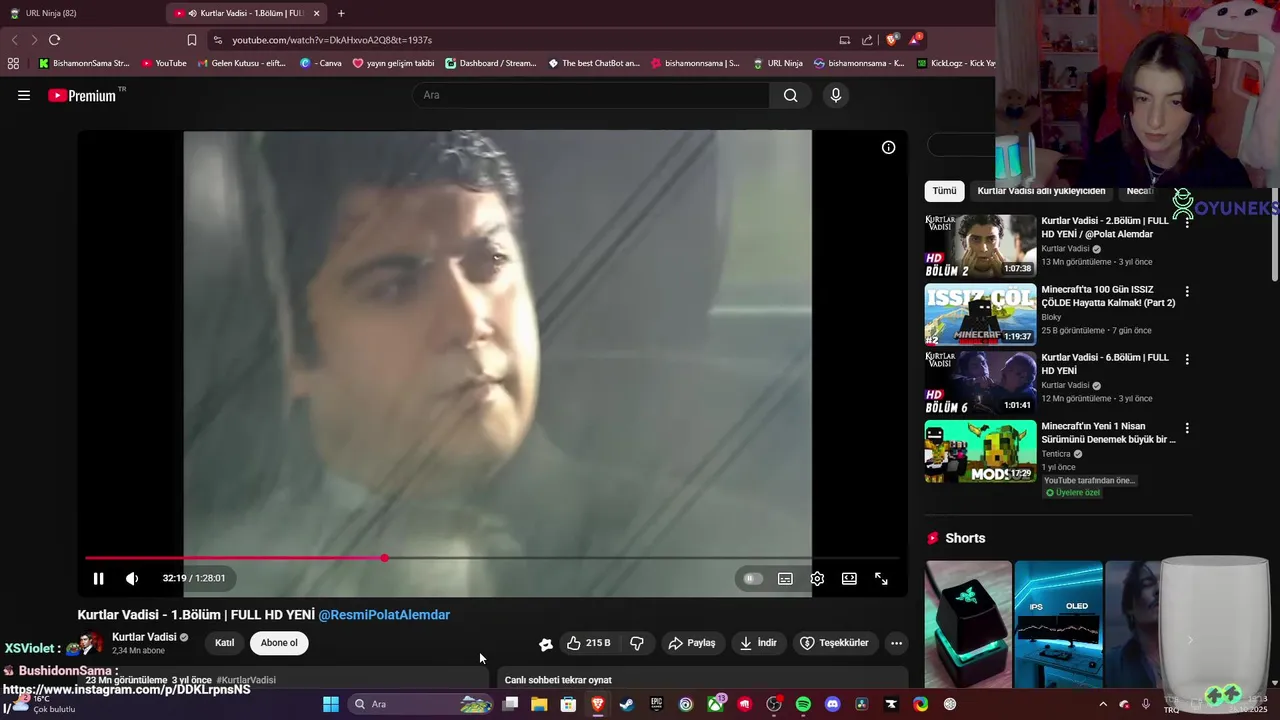Viewport: 1280px width, 720px height.
Task: Open video info card icon
Action: tap(888, 147)
